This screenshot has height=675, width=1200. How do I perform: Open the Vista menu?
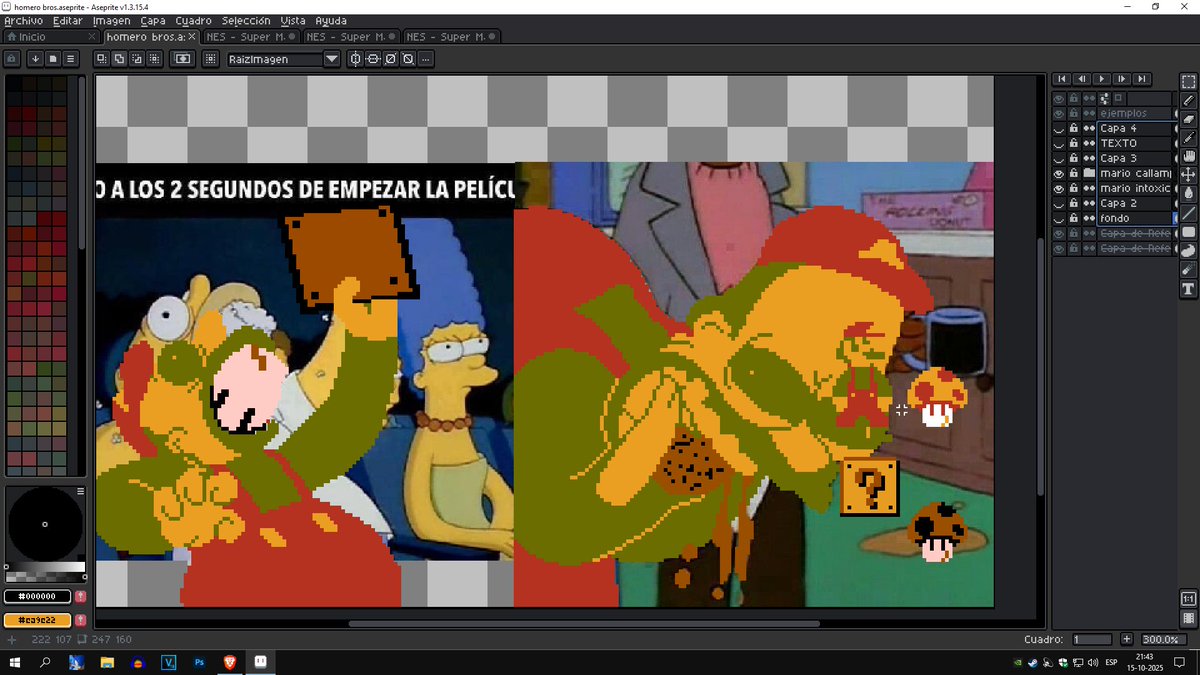click(x=293, y=20)
